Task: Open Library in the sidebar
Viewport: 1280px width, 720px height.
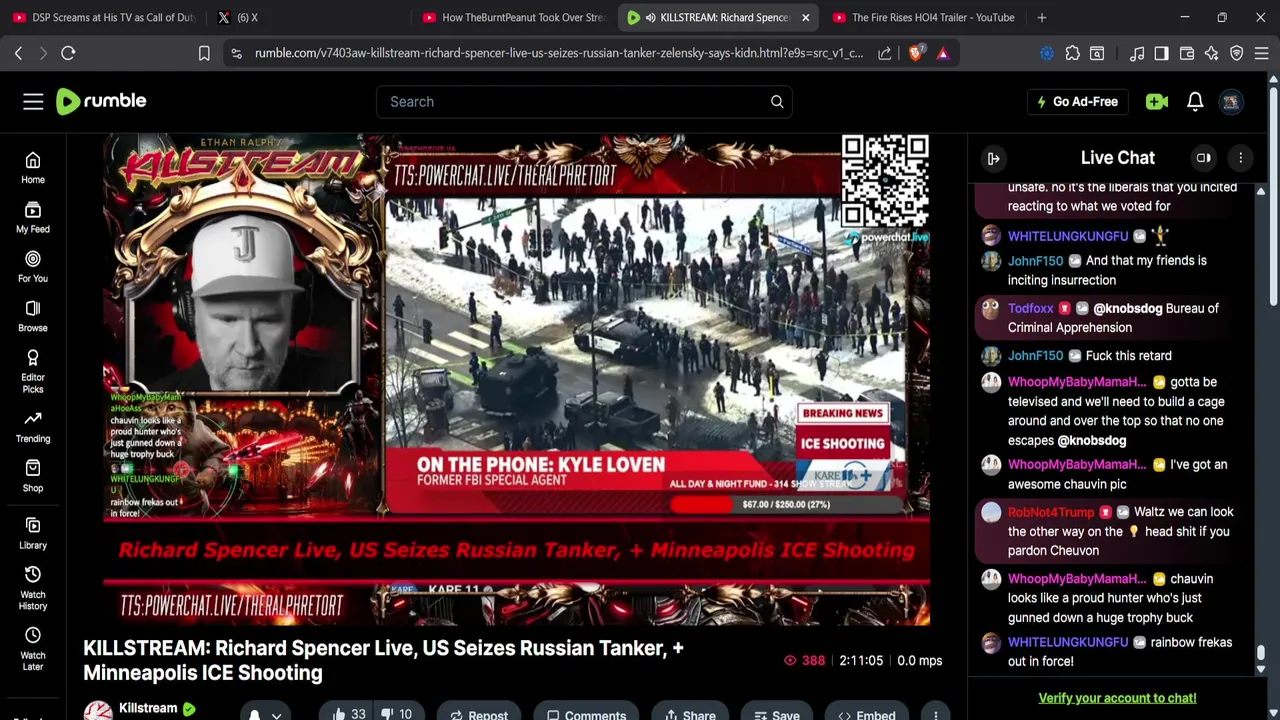Action: [33, 533]
